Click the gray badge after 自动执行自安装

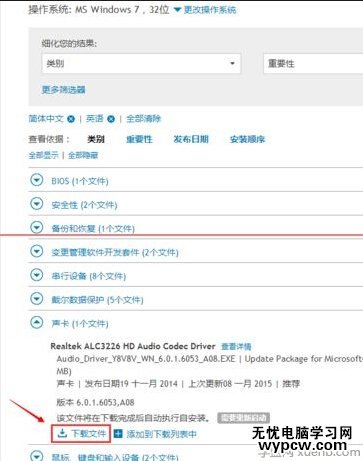pyautogui.click(x=243, y=418)
